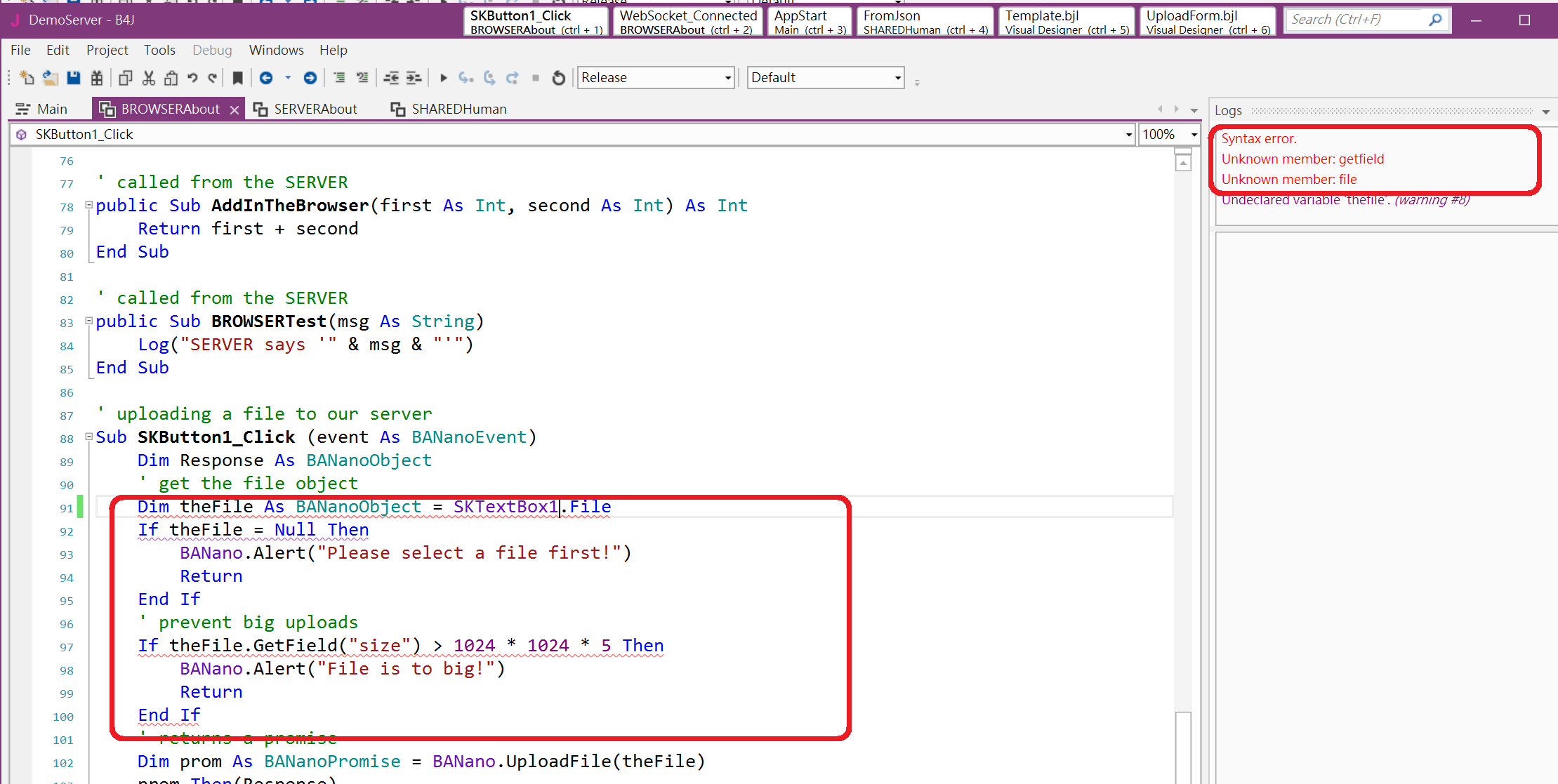This screenshot has width=1558, height=784.
Task: Collapse the AddInTheBrowser sub fold marker
Action: coord(89,205)
